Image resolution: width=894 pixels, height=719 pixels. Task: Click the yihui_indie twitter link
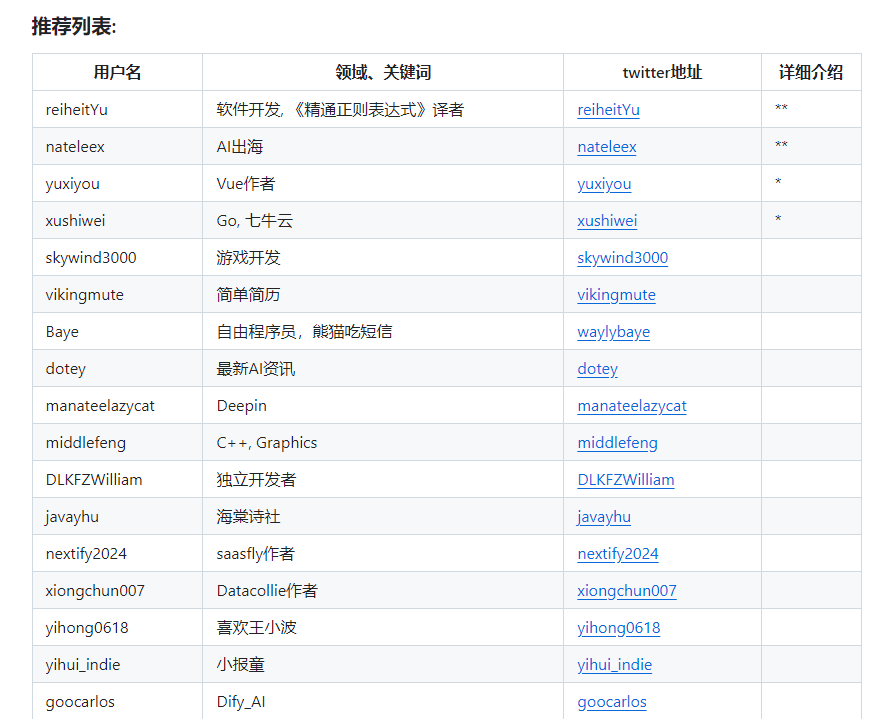[x=614, y=665]
